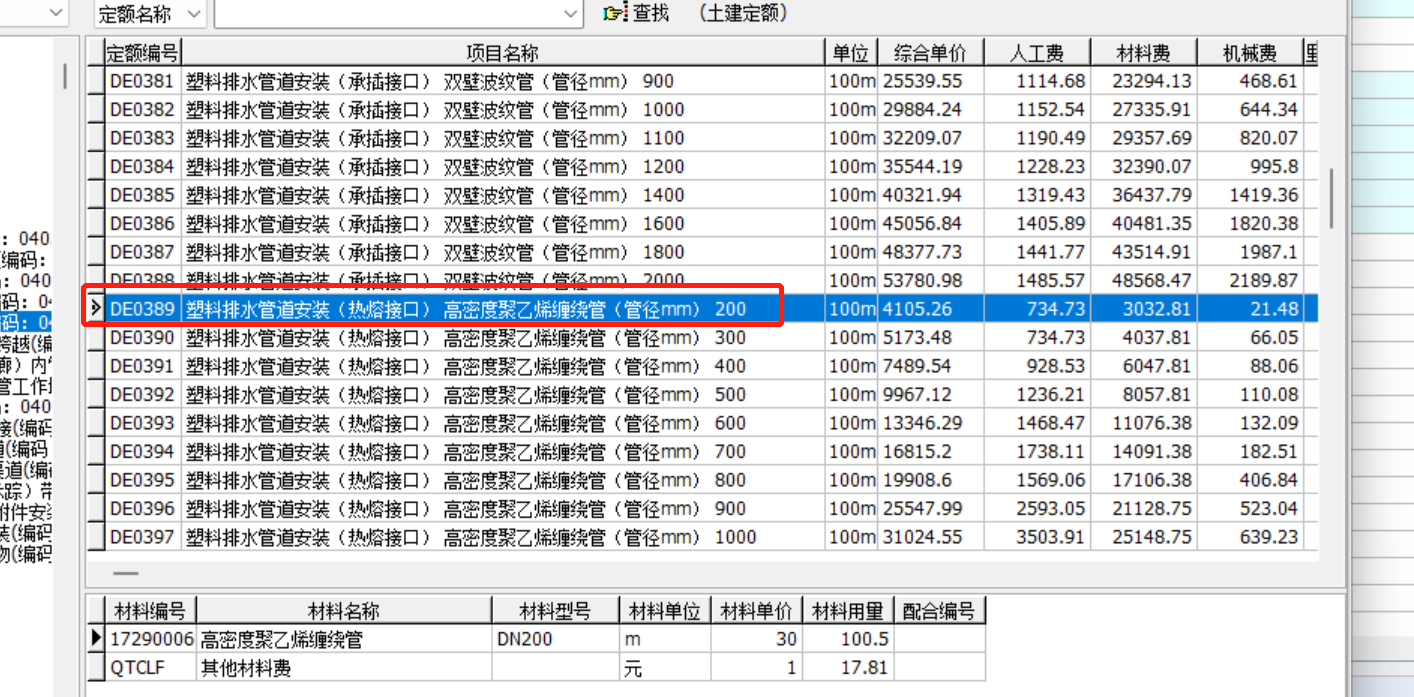Click the price cell 4105.26
This screenshot has height=697, width=1414.
931,309
